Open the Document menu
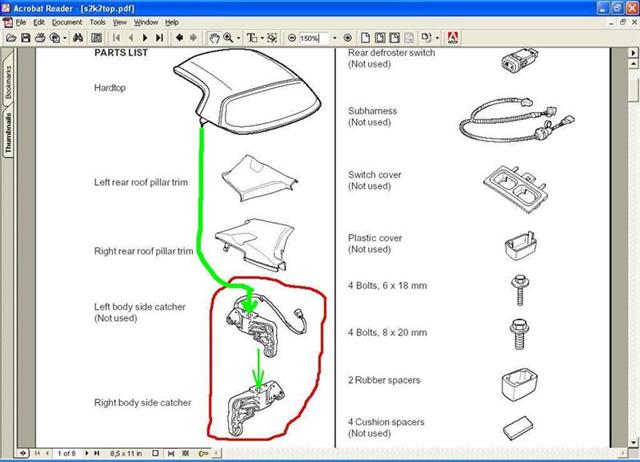The width and height of the screenshot is (640, 462). click(x=67, y=22)
